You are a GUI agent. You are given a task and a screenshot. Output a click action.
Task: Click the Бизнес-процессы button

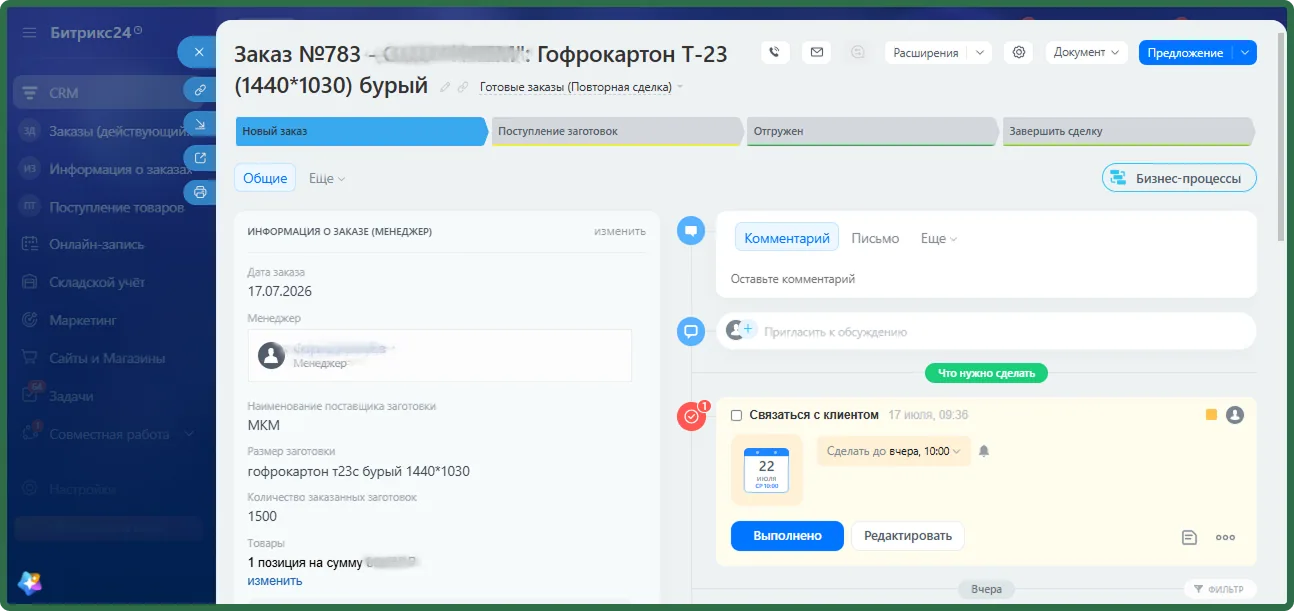[1179, 178]
